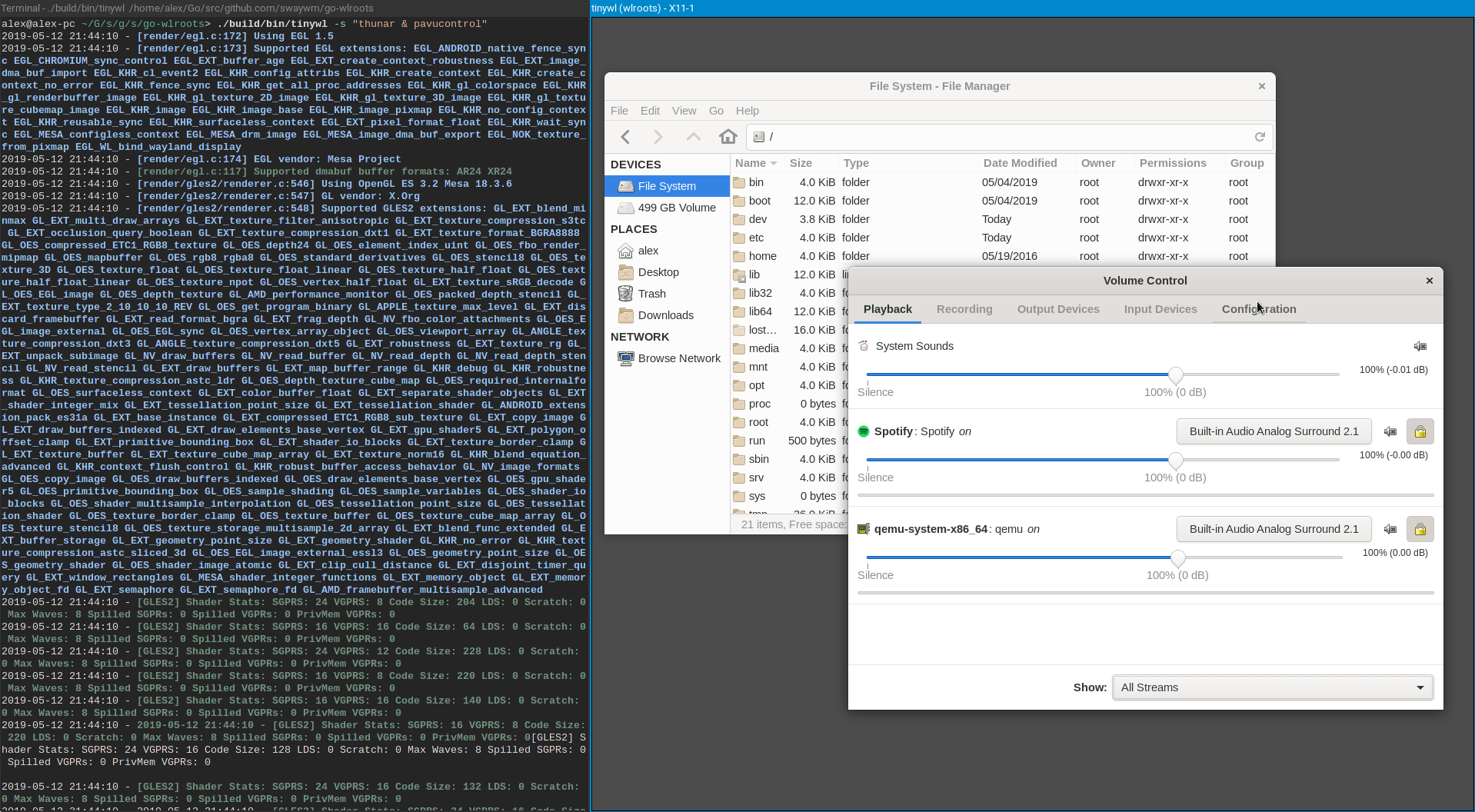The height and width of the screenshot is (812, 1475).
Task: Open Help menu in File Manager
Action: tap(747, 111)
